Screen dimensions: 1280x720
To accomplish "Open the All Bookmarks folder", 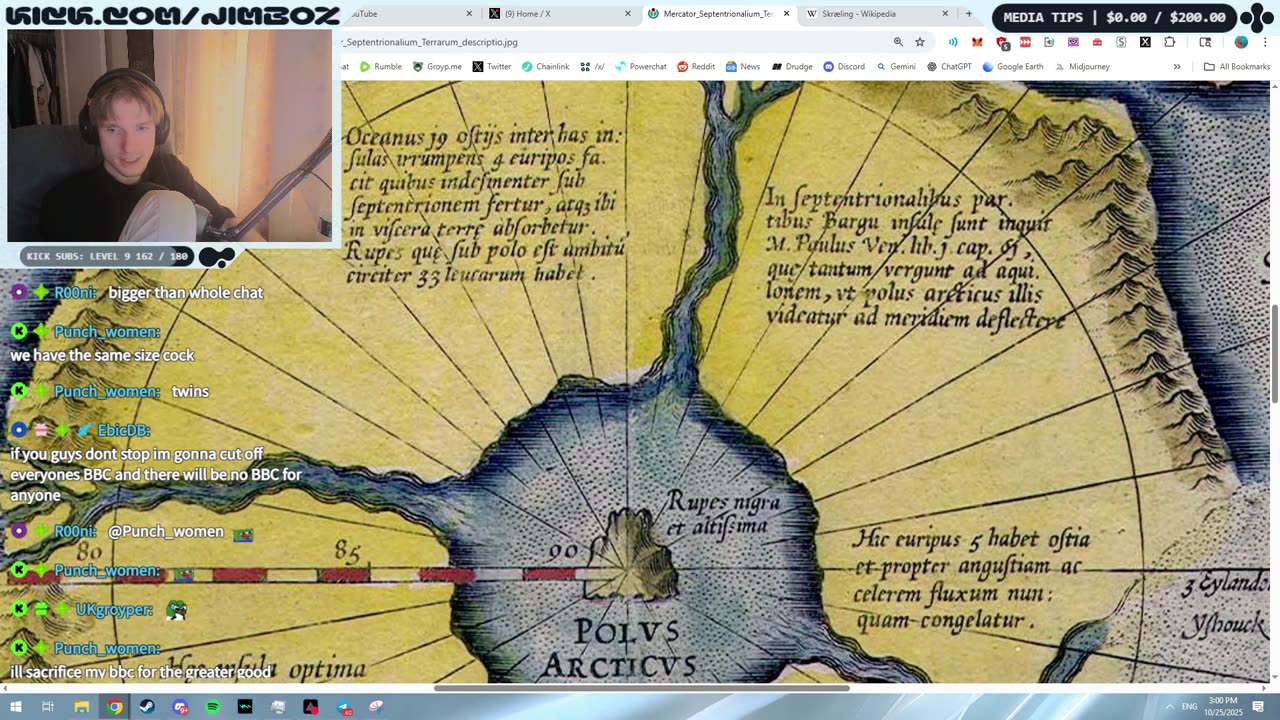I will pos(1237,67).
